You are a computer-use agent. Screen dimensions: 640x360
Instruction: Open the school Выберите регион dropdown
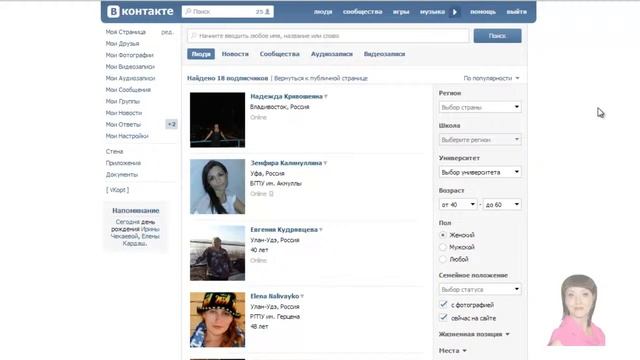tap(480, 140)
